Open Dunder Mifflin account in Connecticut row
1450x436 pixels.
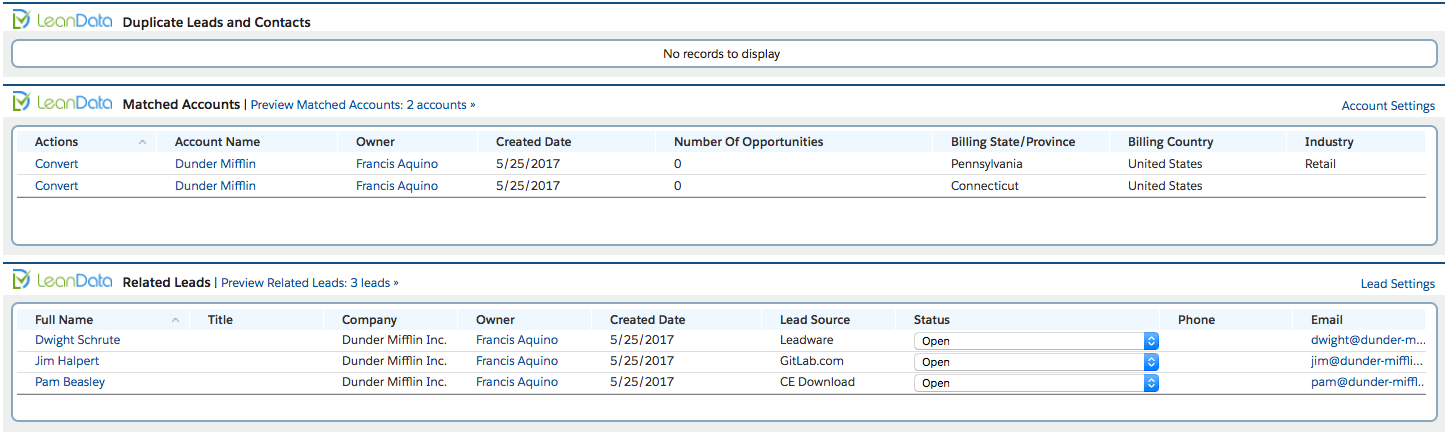[x=215, y=186]
